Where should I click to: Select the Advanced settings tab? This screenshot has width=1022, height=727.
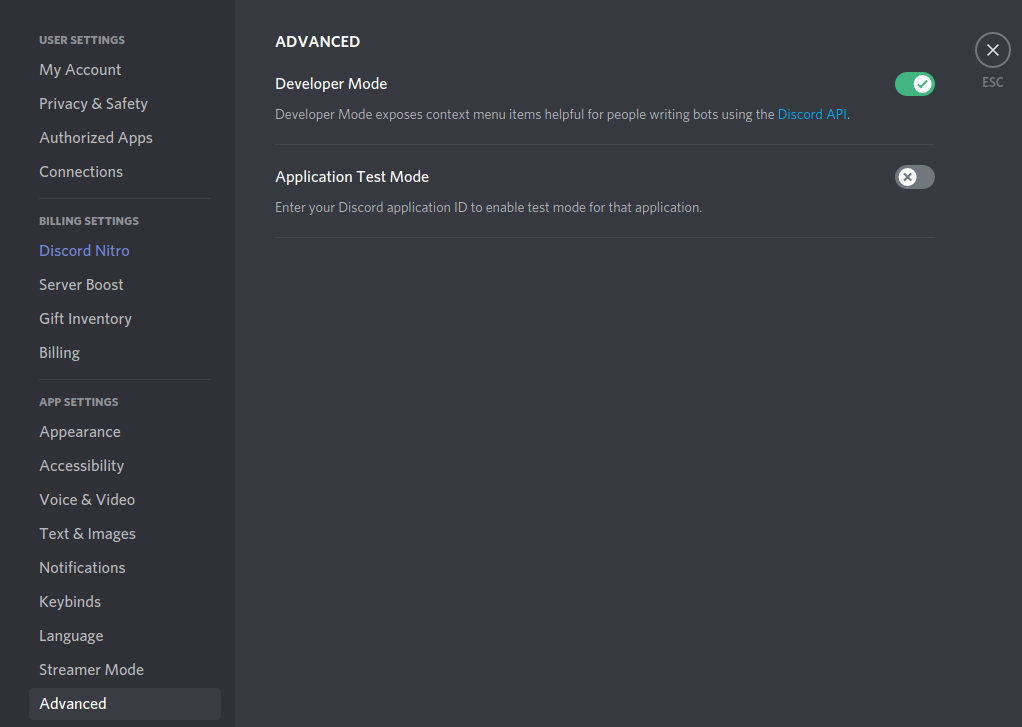pyautogui.click(x=73, y=703)
